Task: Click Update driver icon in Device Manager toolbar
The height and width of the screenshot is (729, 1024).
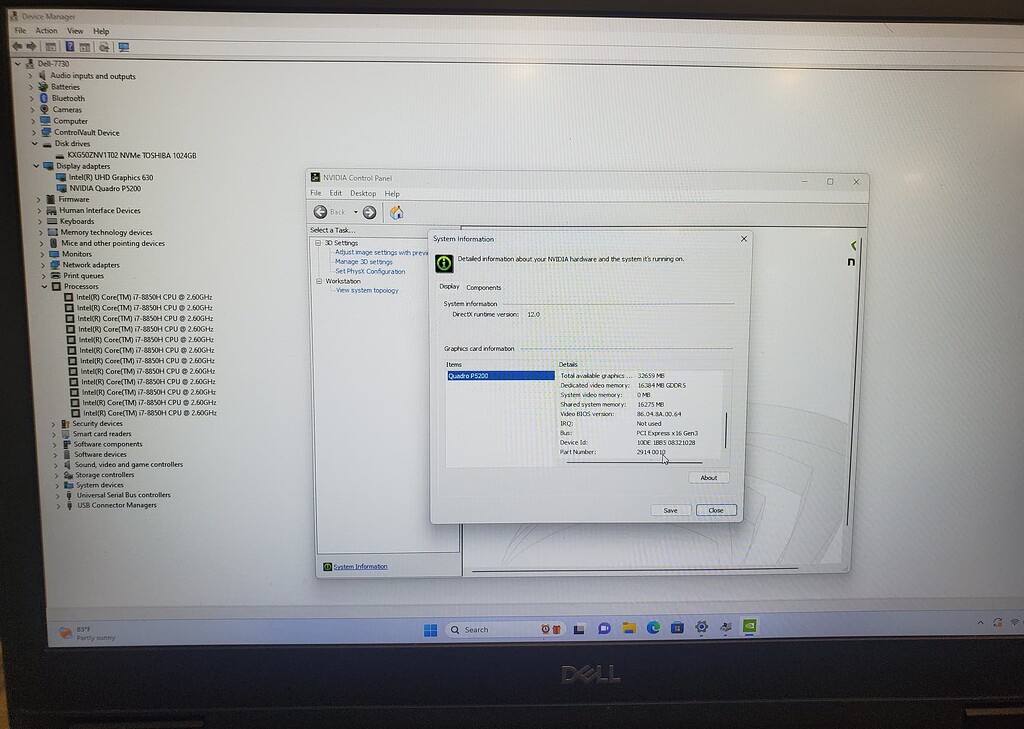Action: point(104,47)
